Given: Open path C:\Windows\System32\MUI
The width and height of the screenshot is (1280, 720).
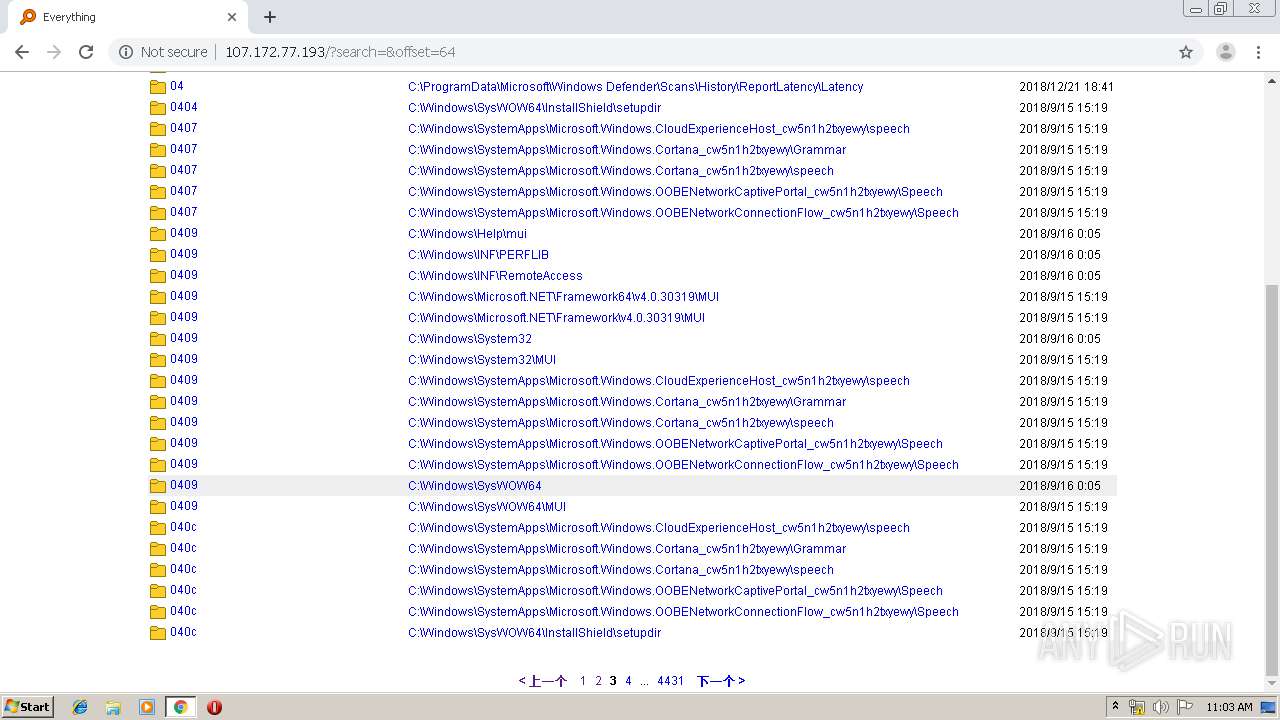Looking at the screenshot, I should 482,360.
